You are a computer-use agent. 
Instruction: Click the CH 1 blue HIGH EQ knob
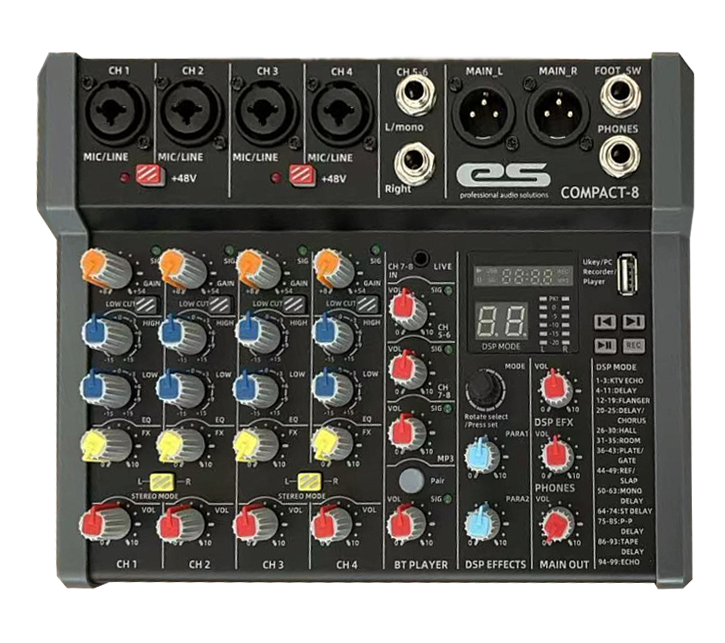click(x=107, y=334)
